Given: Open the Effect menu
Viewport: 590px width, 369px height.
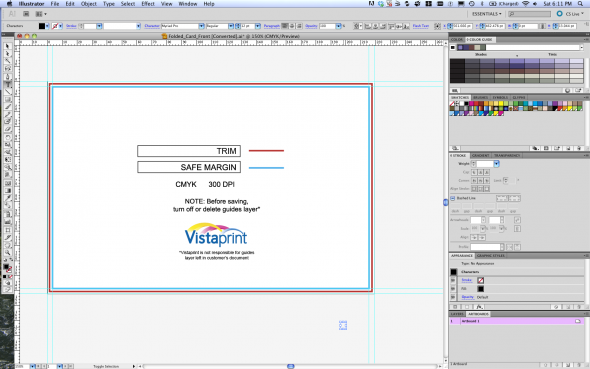Looking at the screenshot, I should click(148, 4).
